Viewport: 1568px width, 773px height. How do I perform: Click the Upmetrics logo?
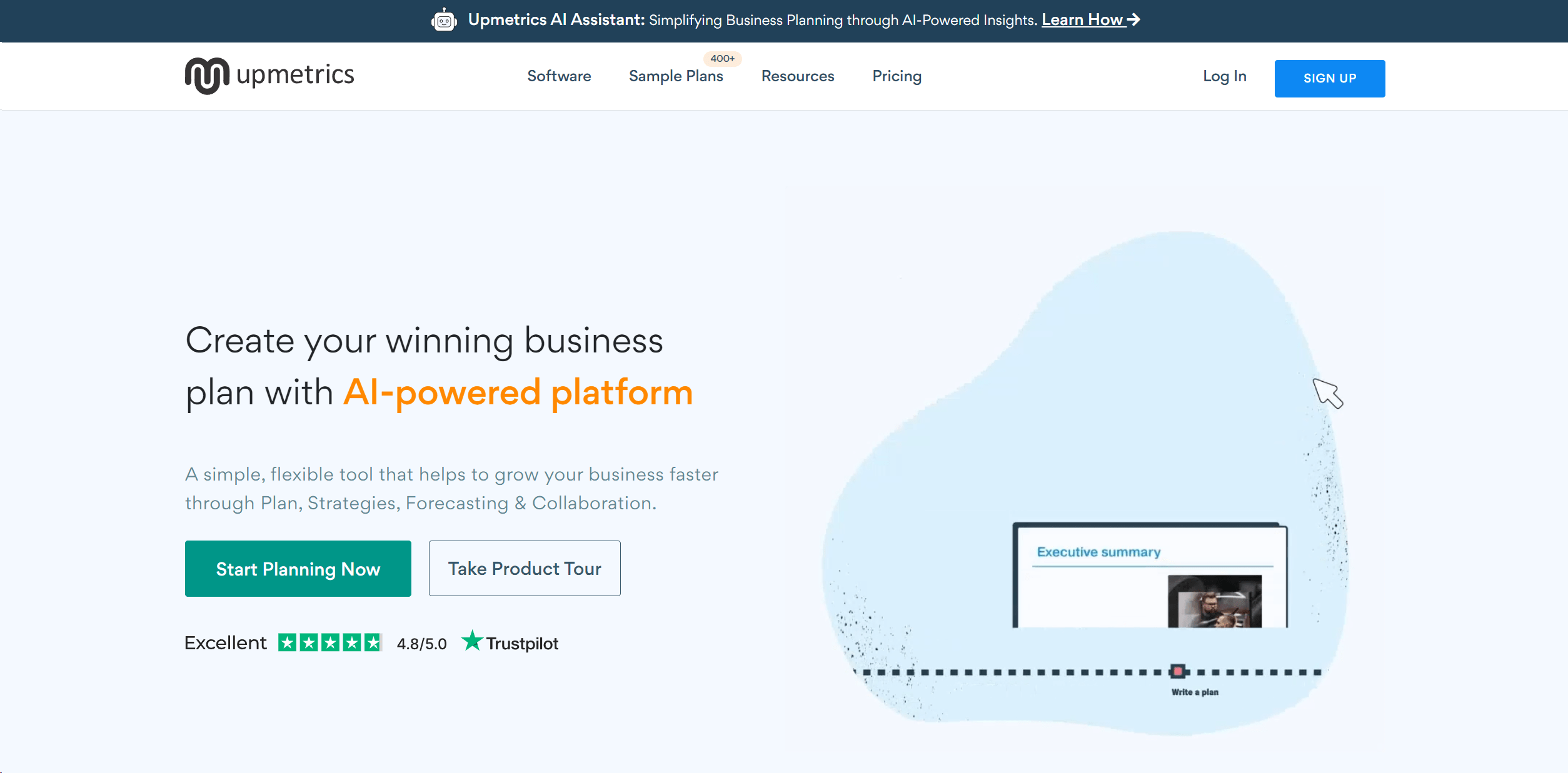[x=269, y=76]
